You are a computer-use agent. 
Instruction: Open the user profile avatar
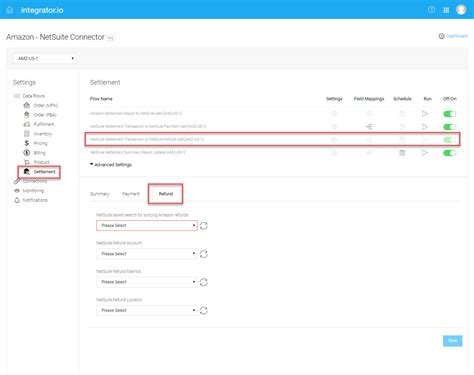tap(461, 10)
